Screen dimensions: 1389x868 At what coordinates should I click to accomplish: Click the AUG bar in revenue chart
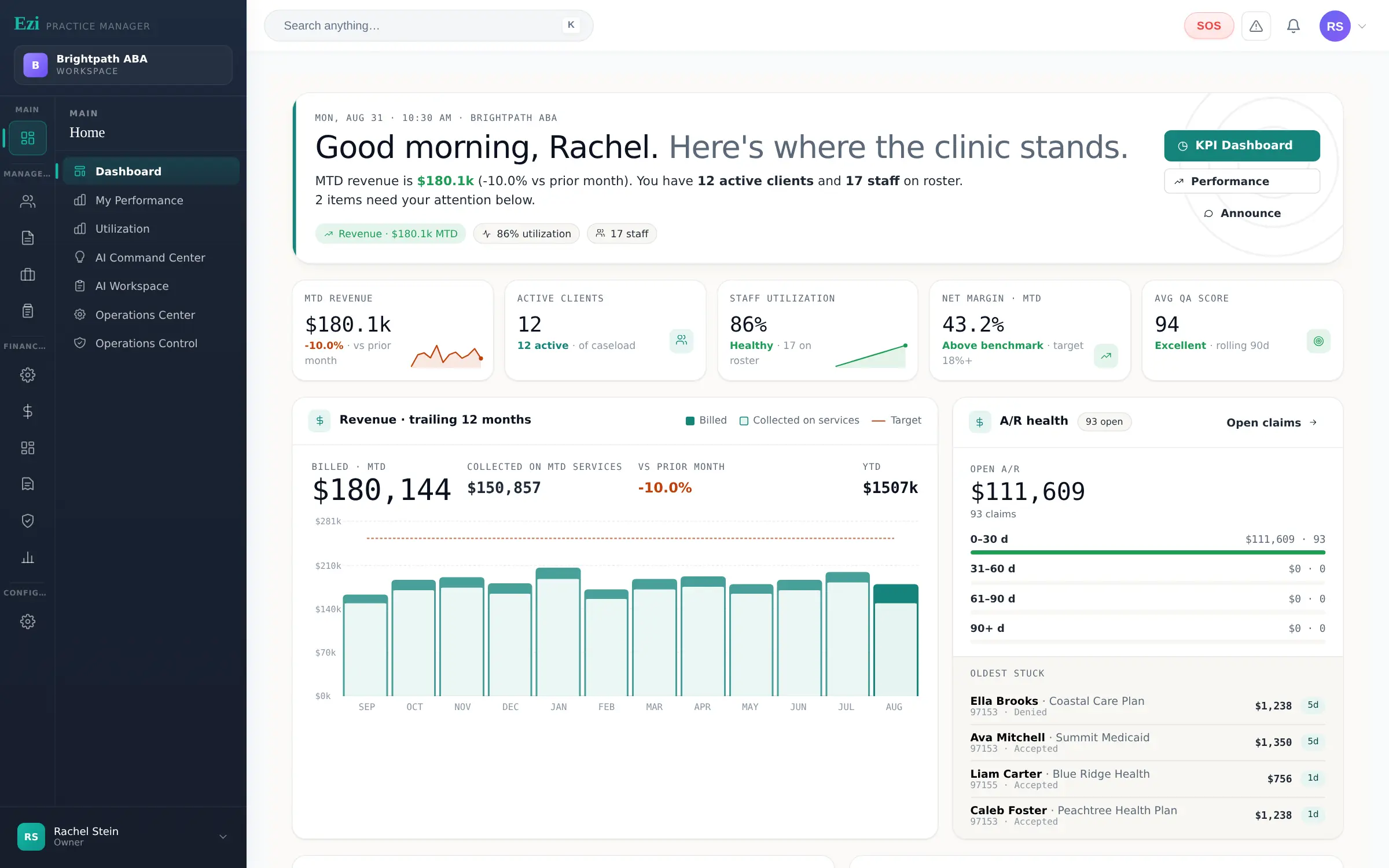tap(895, 640)
